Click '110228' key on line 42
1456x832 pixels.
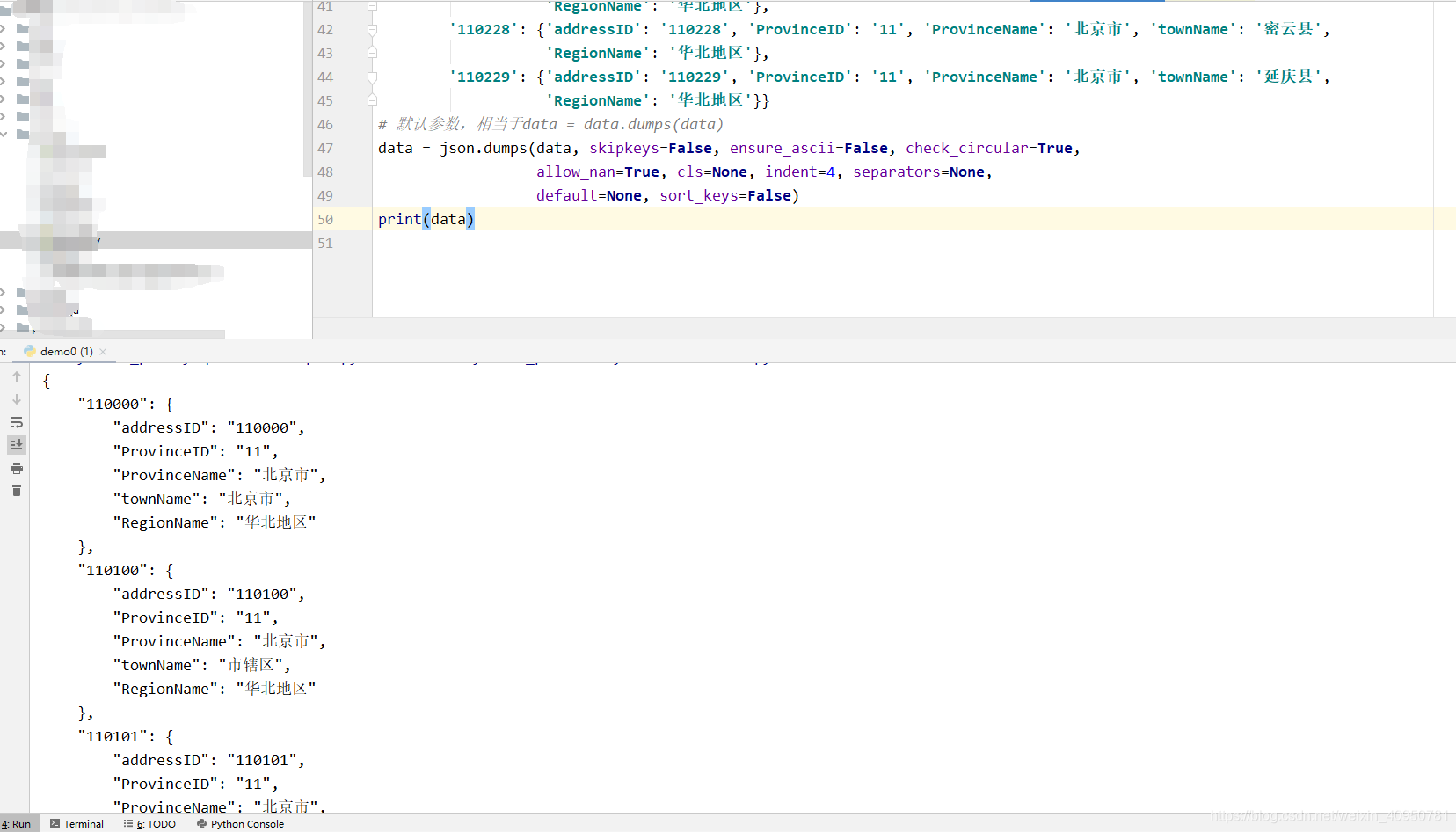(x=484, y=29)
